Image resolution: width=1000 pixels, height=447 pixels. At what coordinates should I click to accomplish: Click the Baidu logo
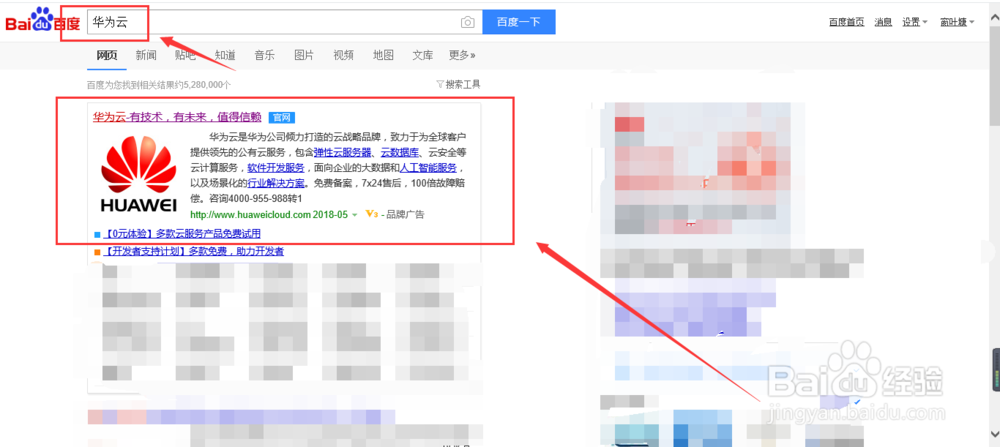click(x=43, y=21)
